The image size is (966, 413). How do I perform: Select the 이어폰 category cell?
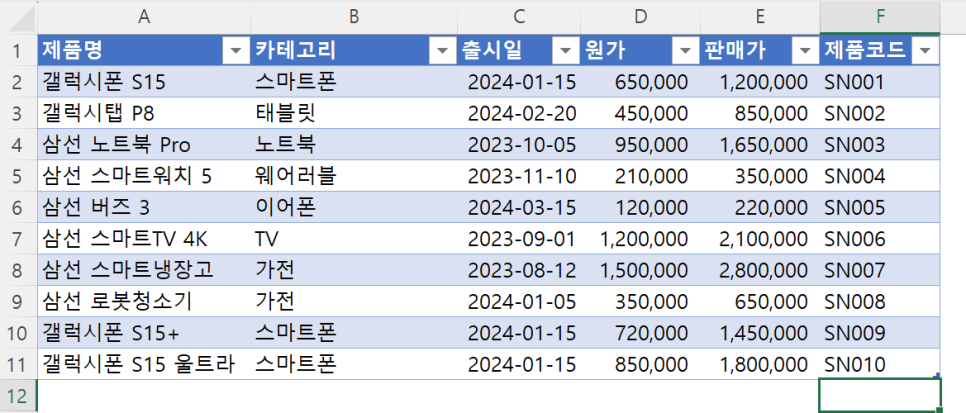[354, 208]
